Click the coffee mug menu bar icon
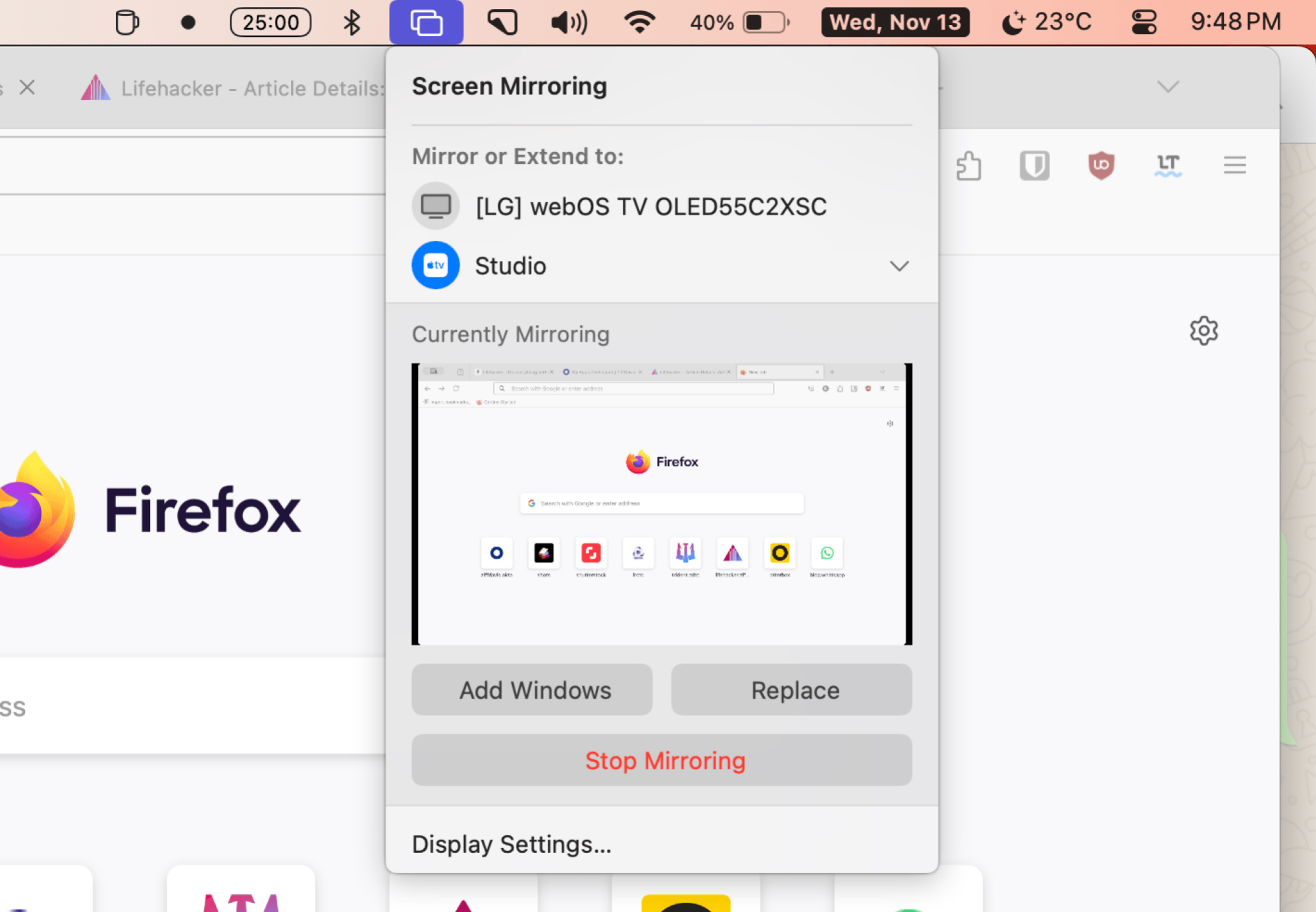Screen dimensions: 1316x912 (126, 22)
